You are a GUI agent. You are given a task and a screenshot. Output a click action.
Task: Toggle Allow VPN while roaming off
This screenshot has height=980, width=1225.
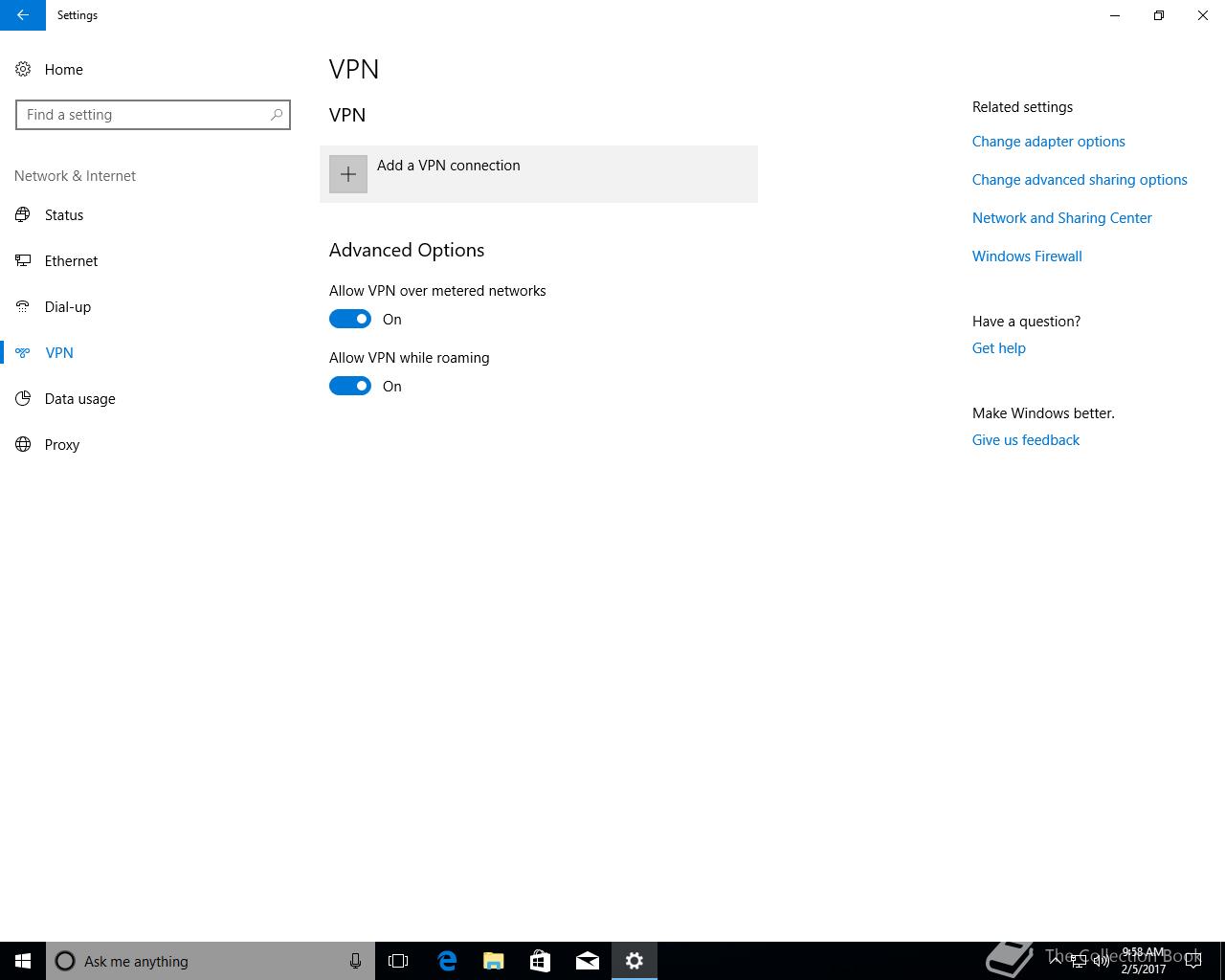[350, 386]
